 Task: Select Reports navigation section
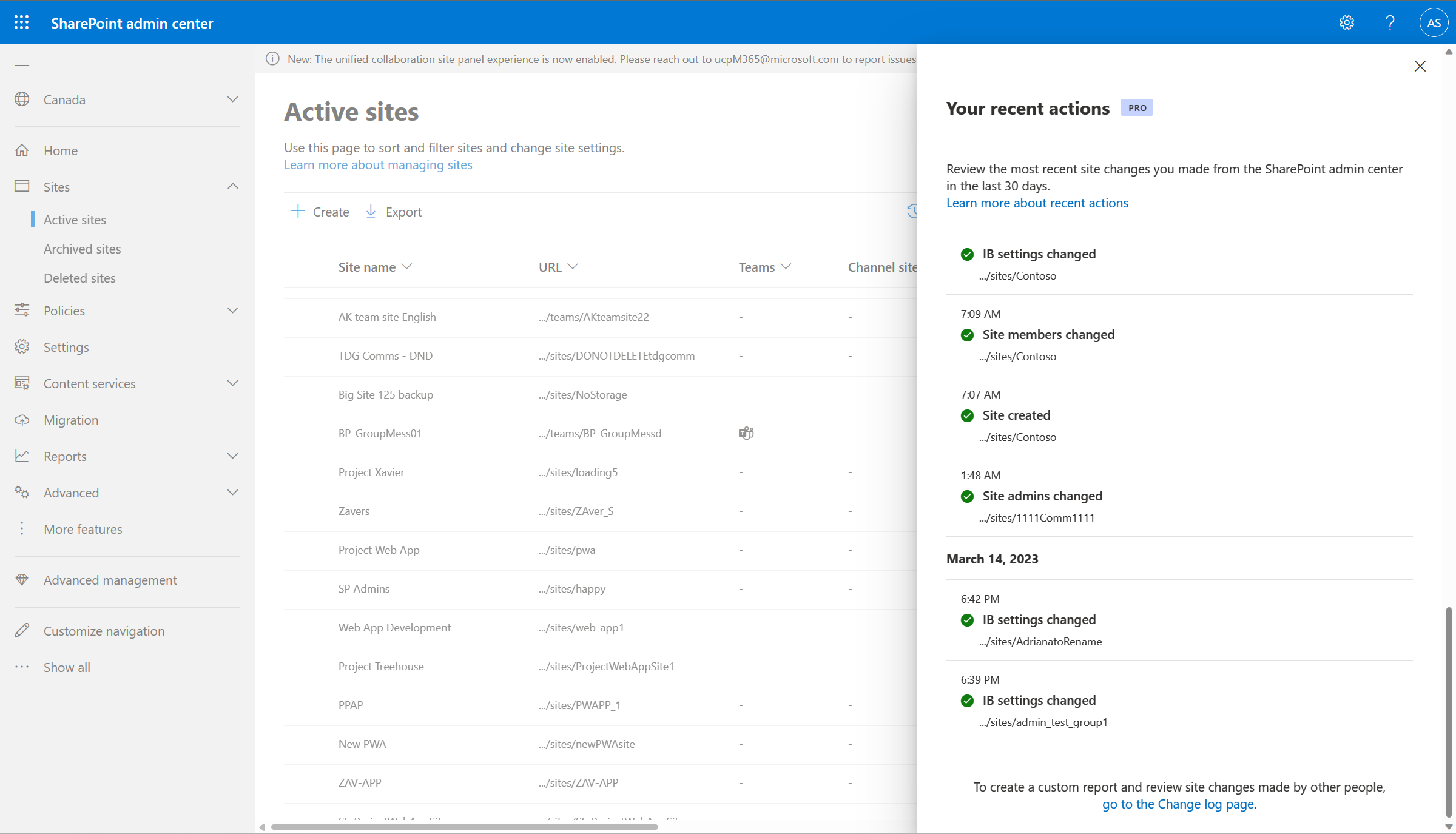tap(64, 456)
